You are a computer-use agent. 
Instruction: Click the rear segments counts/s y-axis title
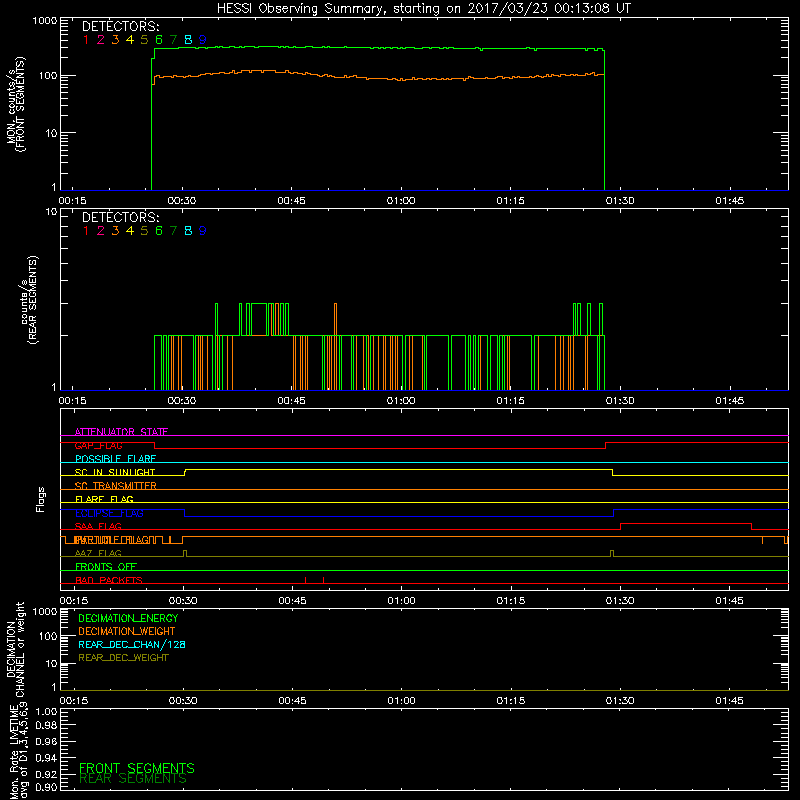tap(29, 300)
